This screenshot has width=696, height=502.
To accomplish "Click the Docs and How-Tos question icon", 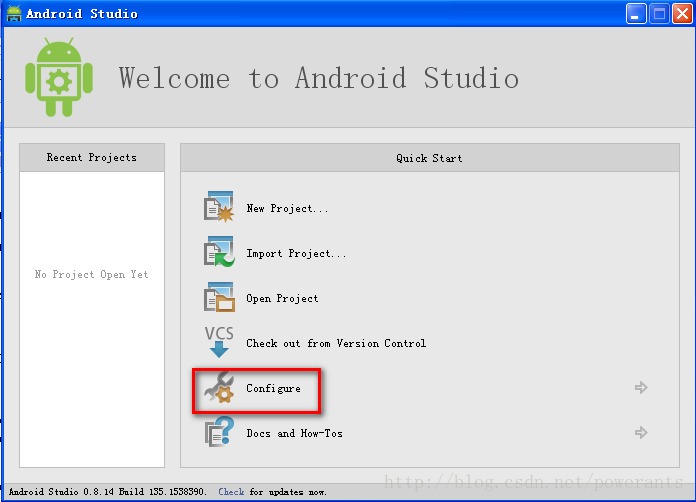I will [x=219, y=432].
